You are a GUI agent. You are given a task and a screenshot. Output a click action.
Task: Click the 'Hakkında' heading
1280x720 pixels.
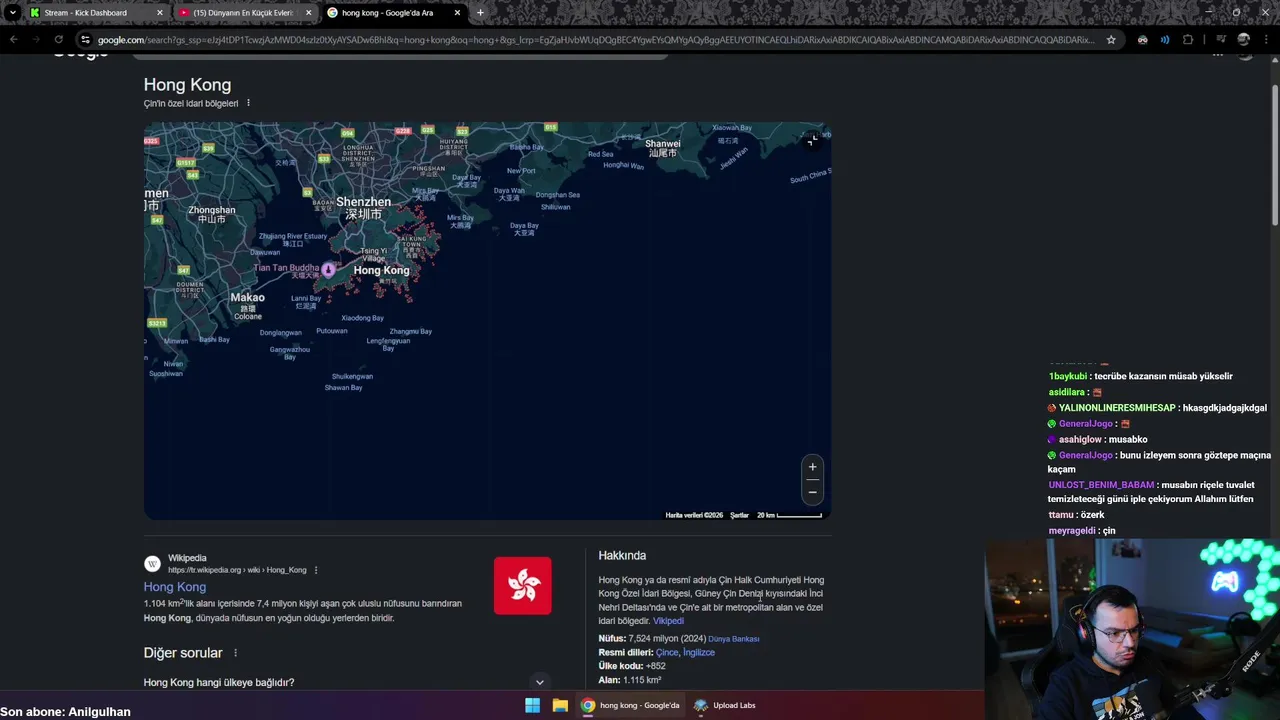[x=622, y=555]
